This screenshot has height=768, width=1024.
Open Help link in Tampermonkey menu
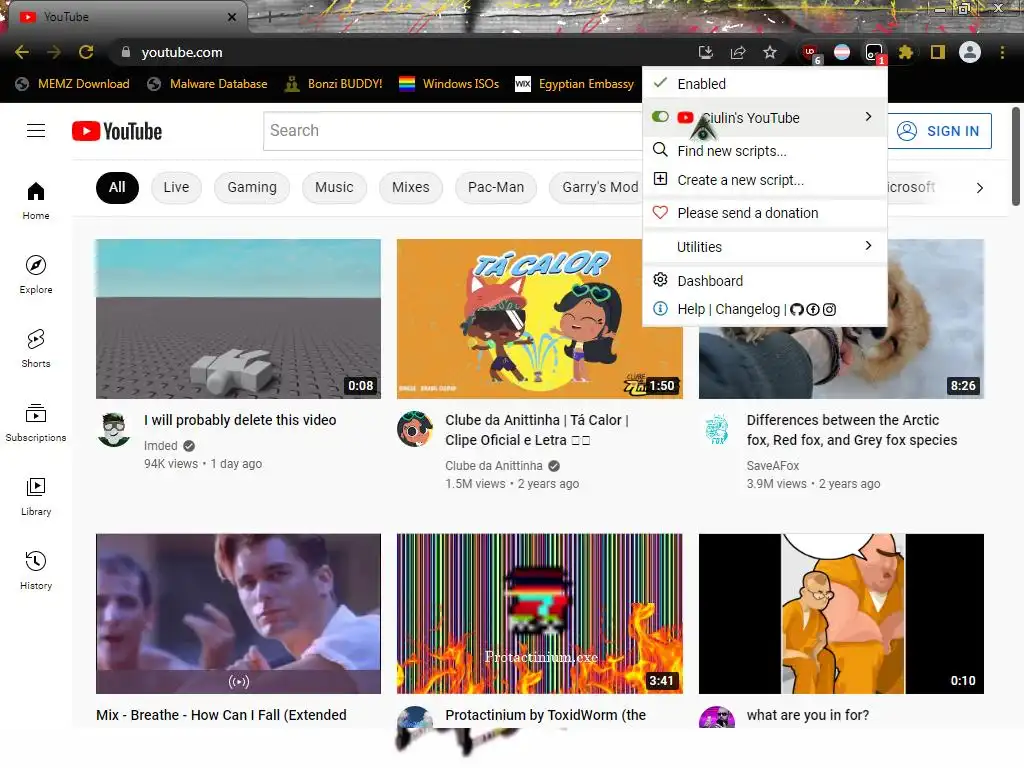(x=691, y=309)
